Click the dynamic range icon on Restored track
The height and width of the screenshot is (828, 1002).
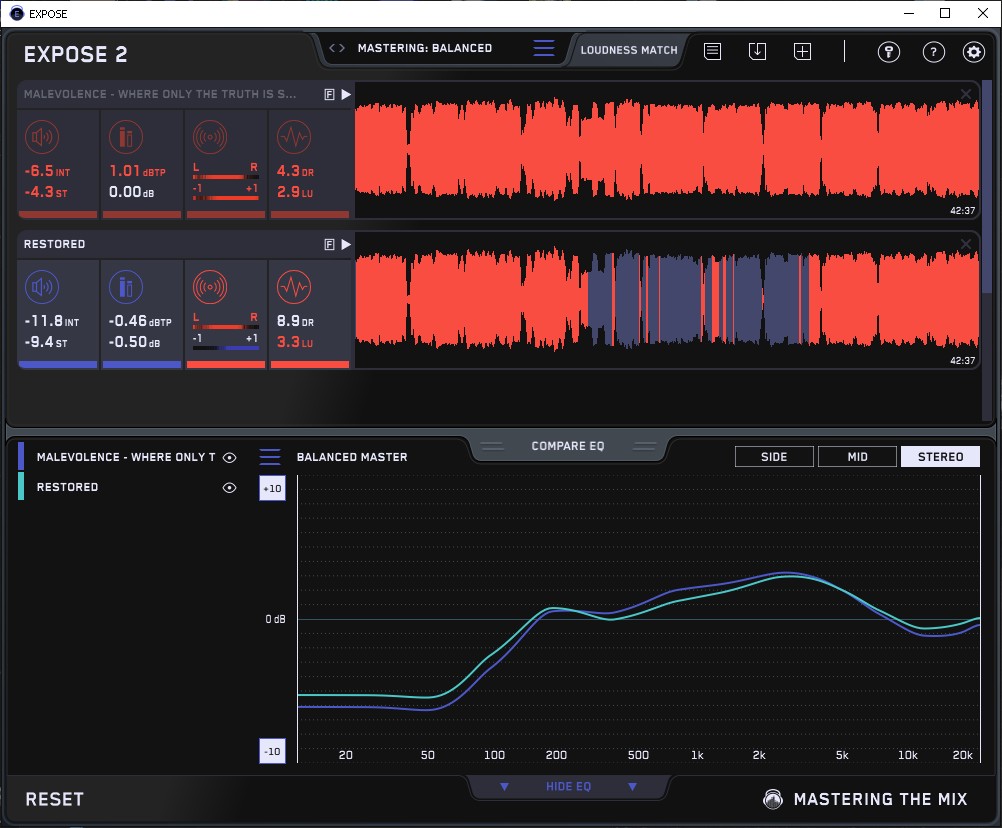pos(294,287)
